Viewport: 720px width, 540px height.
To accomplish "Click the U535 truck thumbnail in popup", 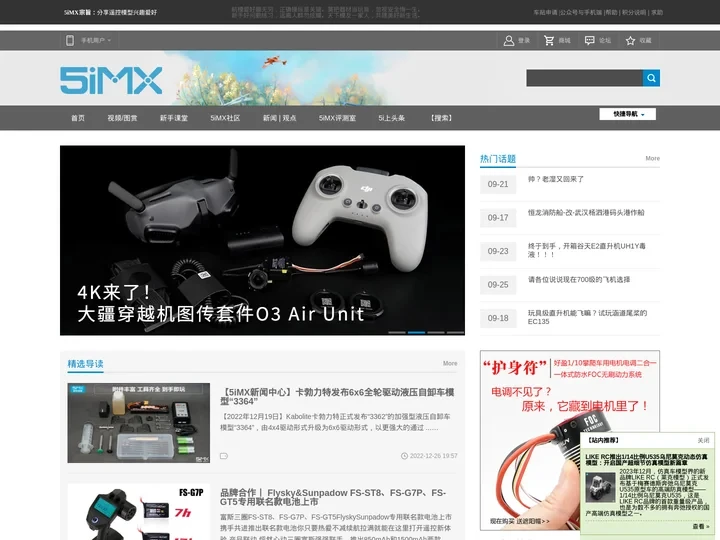I will click(x=600, y=488).
